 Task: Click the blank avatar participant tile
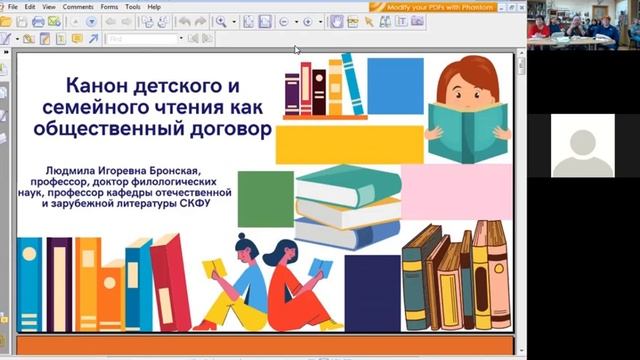[582, 146]
